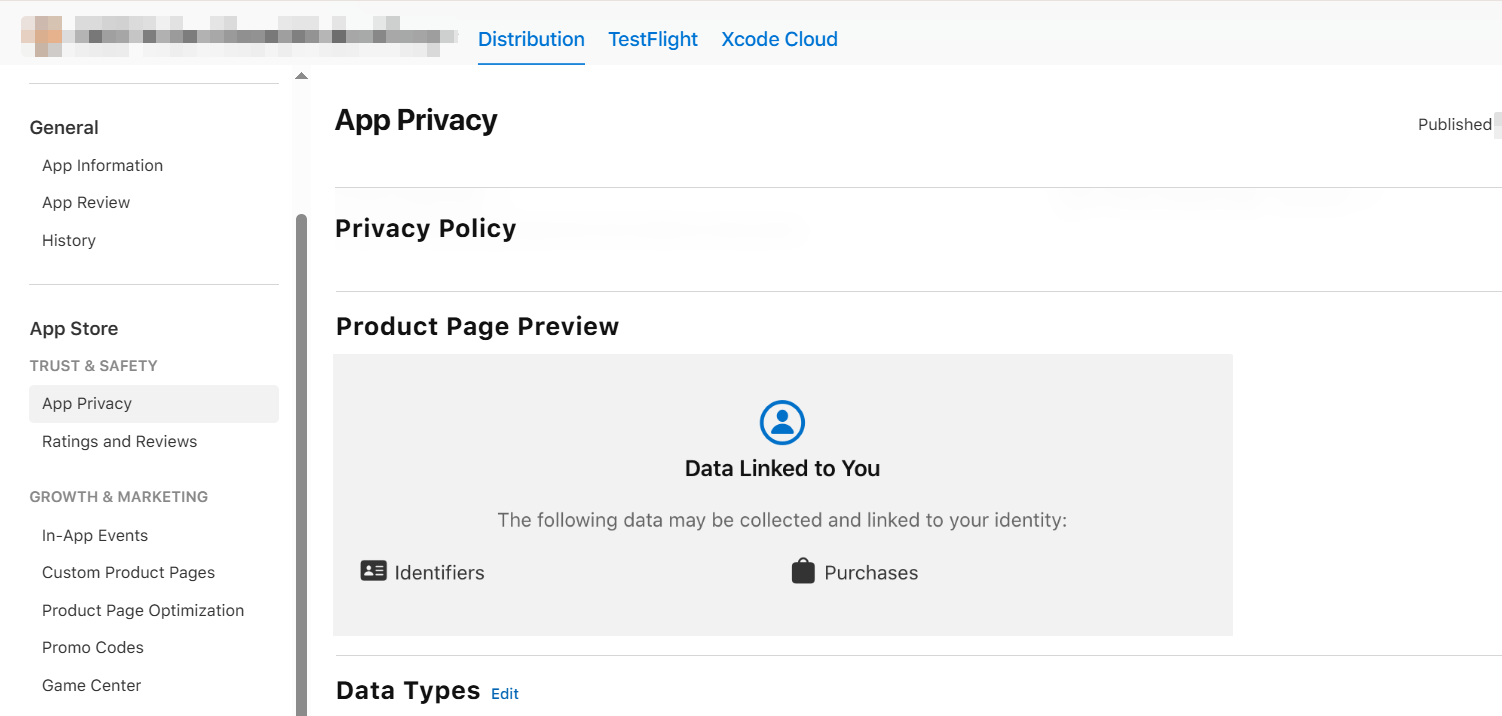This screenshot has height=716, width=1502.
Task: Go to App Review section
Action: click(86, 202)
